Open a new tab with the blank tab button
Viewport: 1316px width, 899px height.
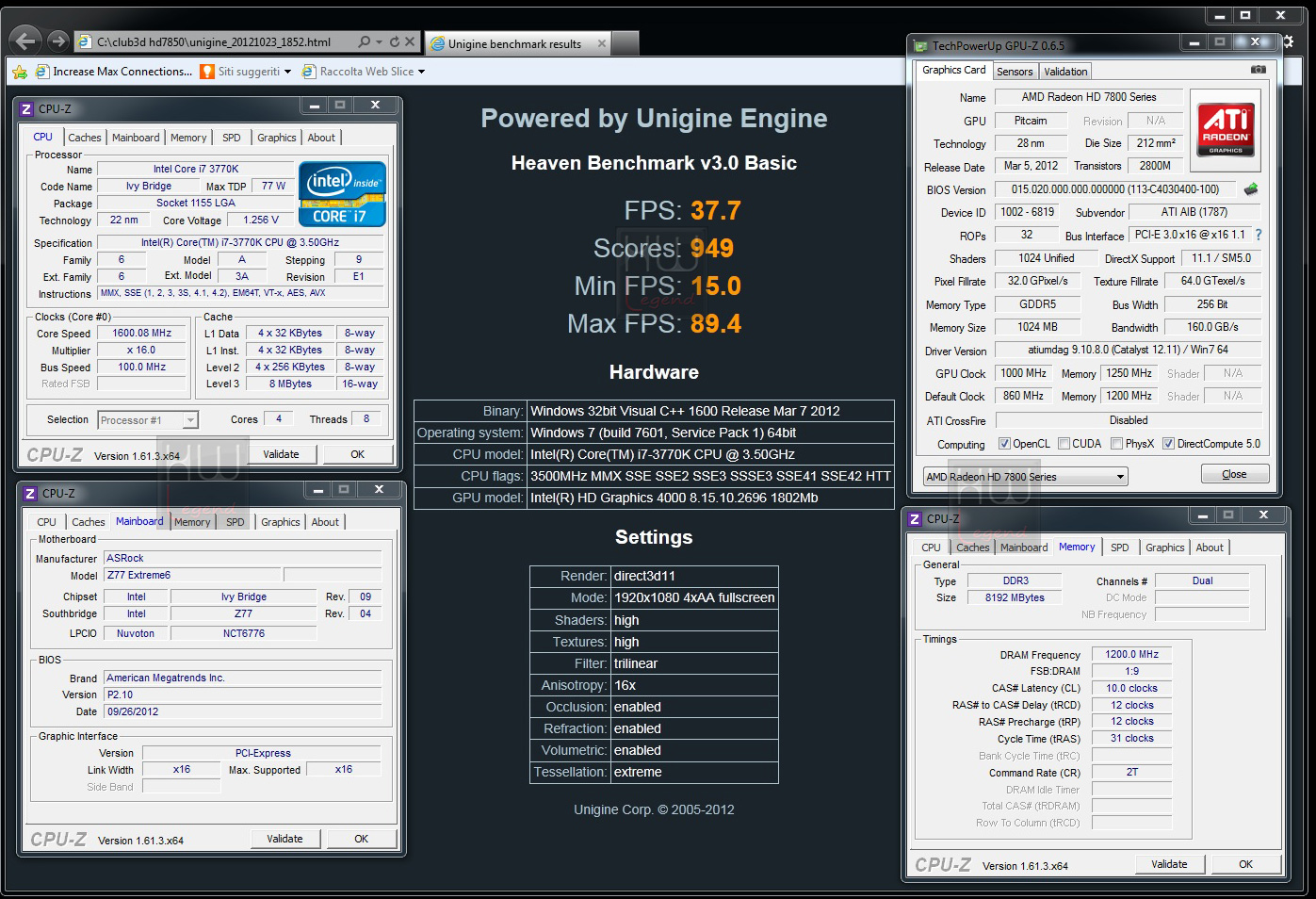pos(626,43)
